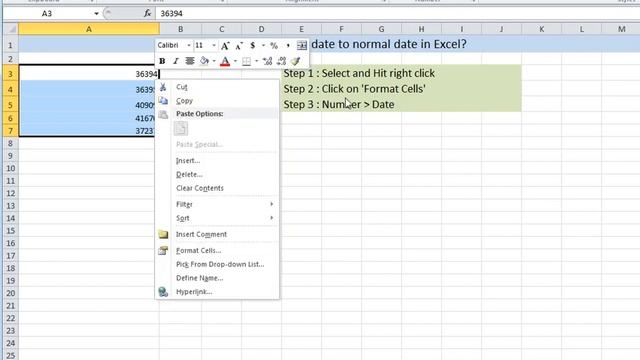Select column B header
640x360 pixels.
click(x=180, y=29)
